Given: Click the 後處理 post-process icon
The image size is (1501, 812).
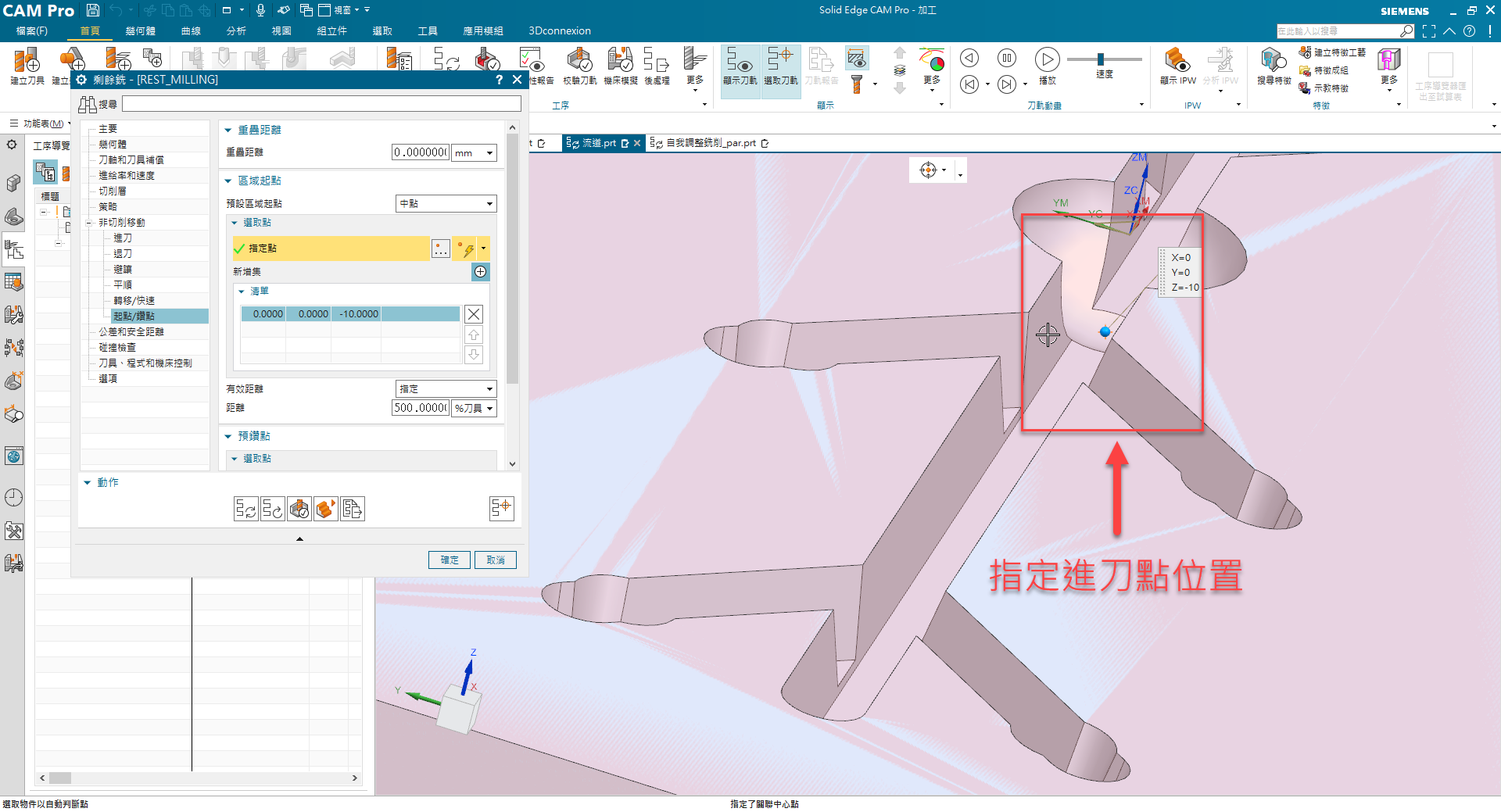Looking at the screenshot, I should pos(657,66).
